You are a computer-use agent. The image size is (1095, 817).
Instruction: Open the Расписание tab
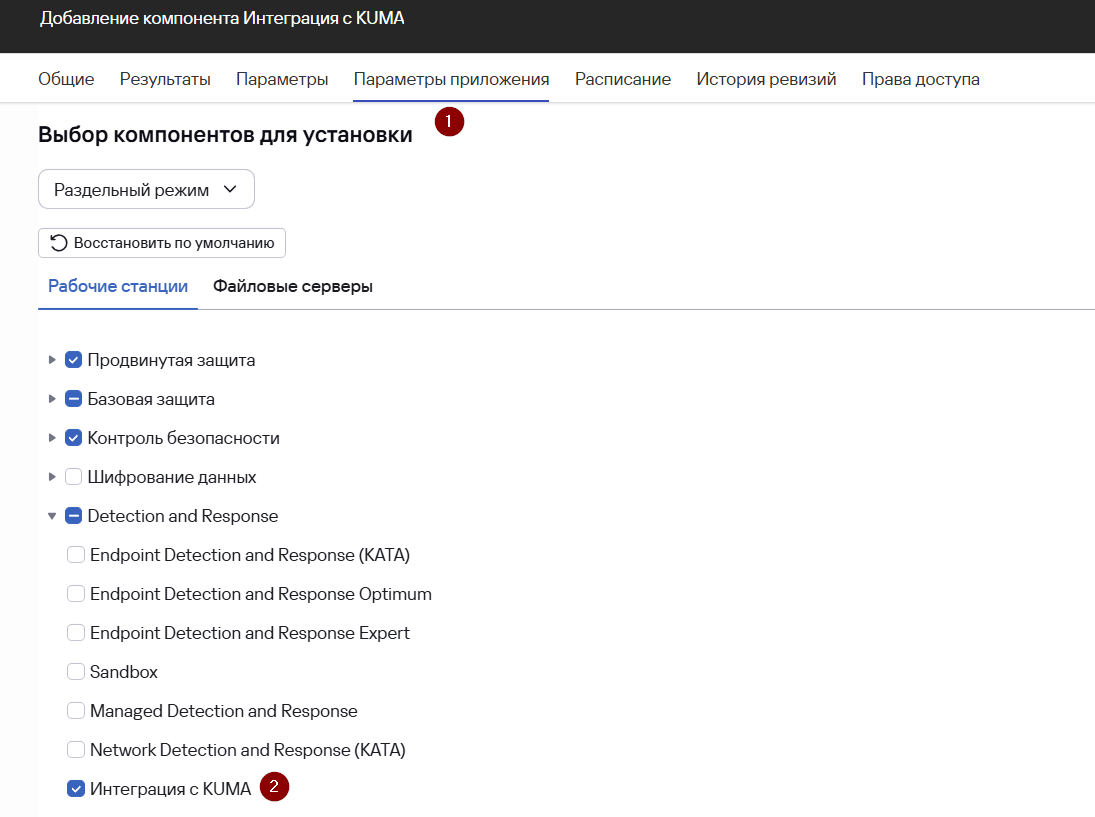(622, 79)
